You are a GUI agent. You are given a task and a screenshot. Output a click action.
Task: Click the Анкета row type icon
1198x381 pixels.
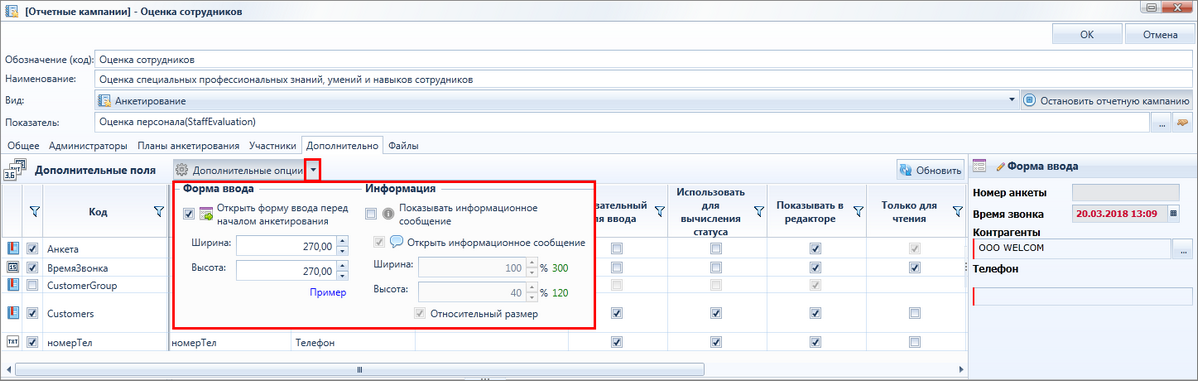[13, 248]
